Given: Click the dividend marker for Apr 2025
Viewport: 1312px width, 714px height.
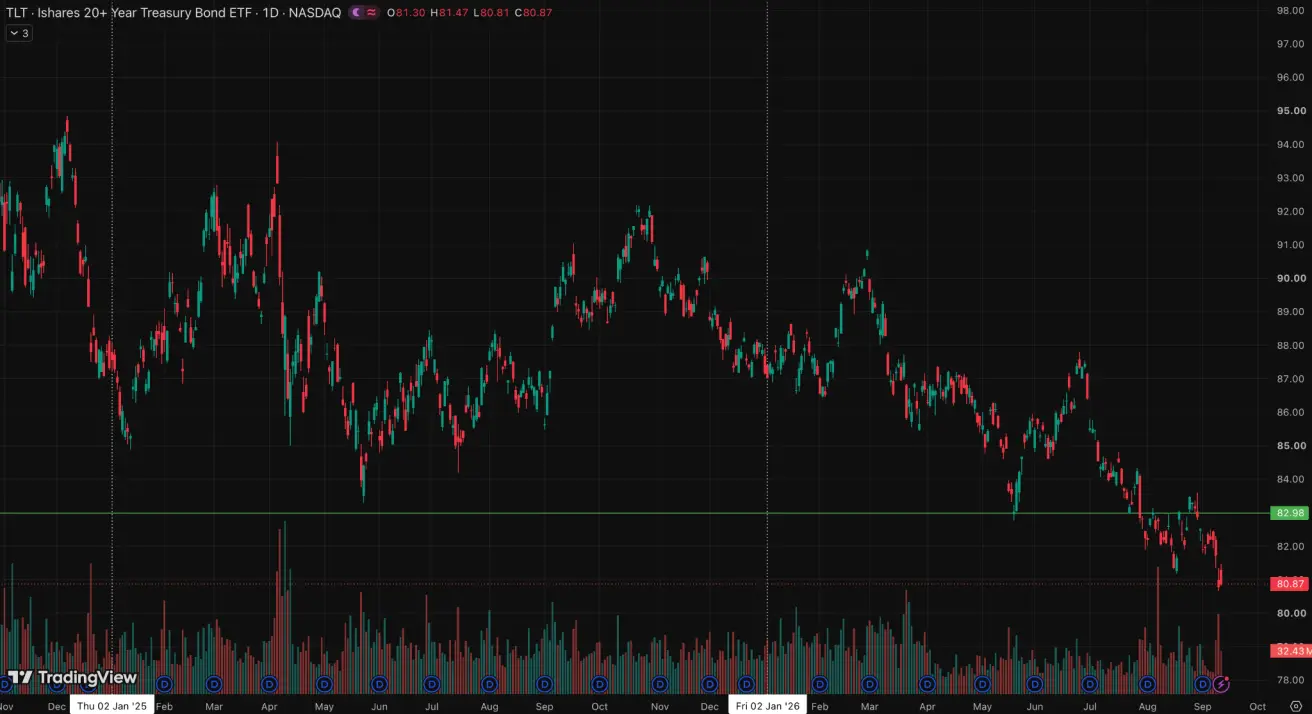Looking at the screenshot, I should click(x=268, y=684).
